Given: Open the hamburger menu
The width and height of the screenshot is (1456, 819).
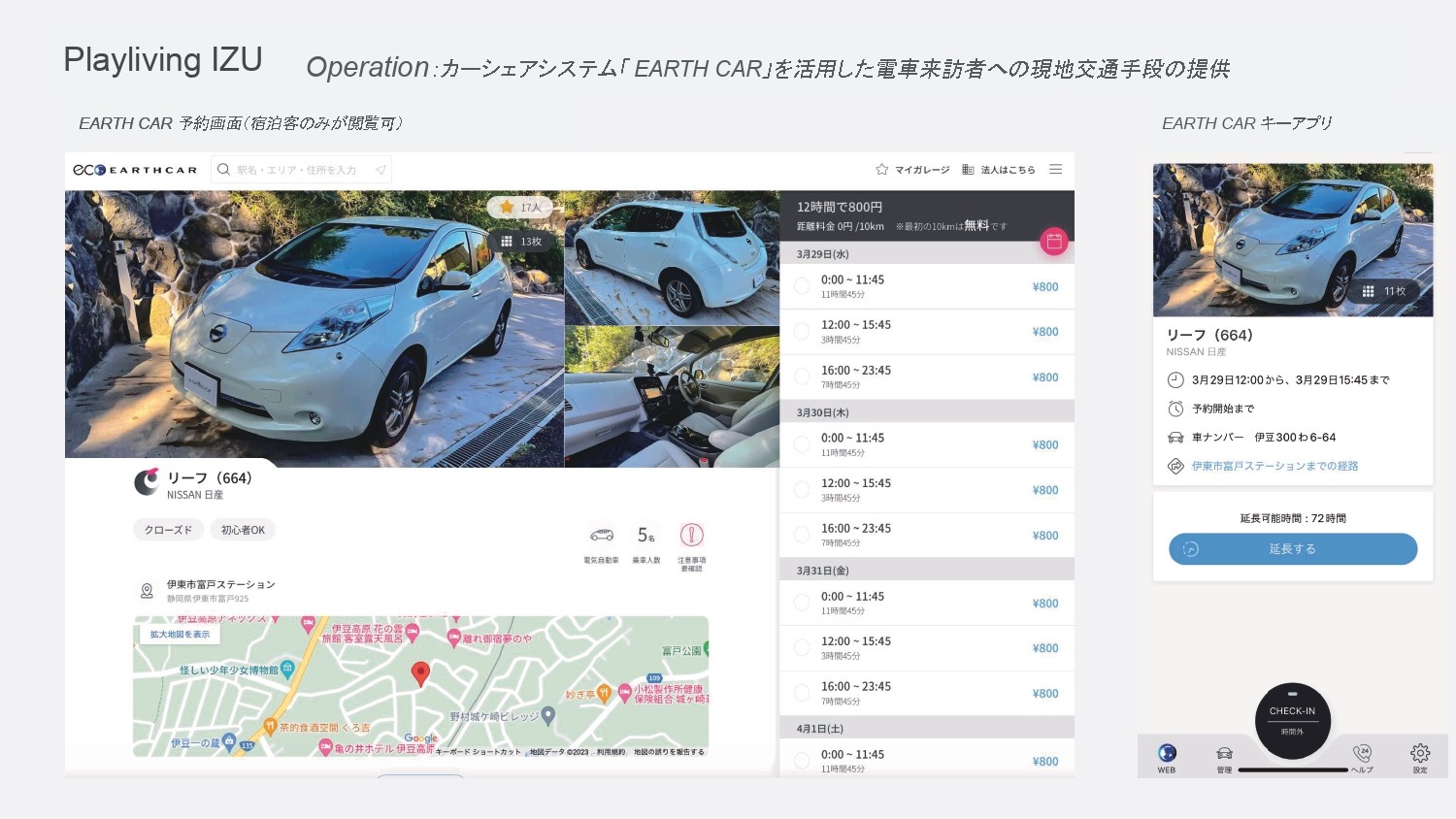Looking at the screenshot, I should pos(1055,169).
